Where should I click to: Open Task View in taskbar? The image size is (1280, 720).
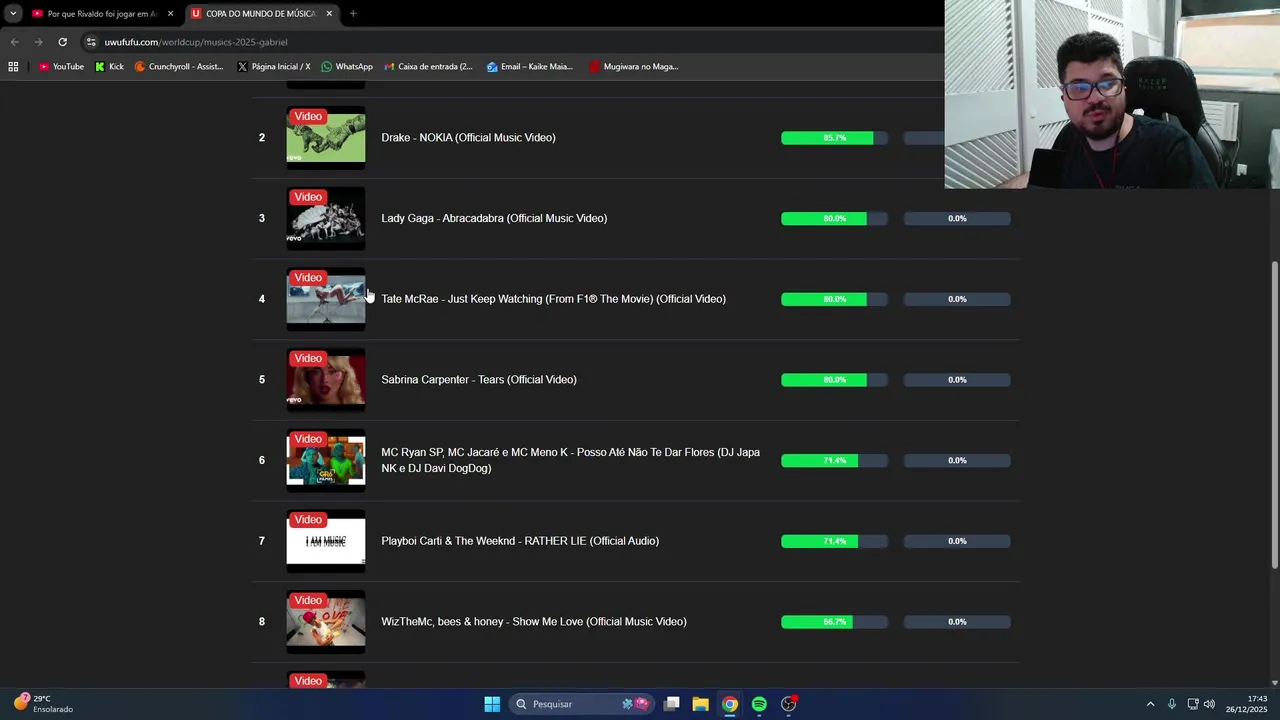[672, 704]
